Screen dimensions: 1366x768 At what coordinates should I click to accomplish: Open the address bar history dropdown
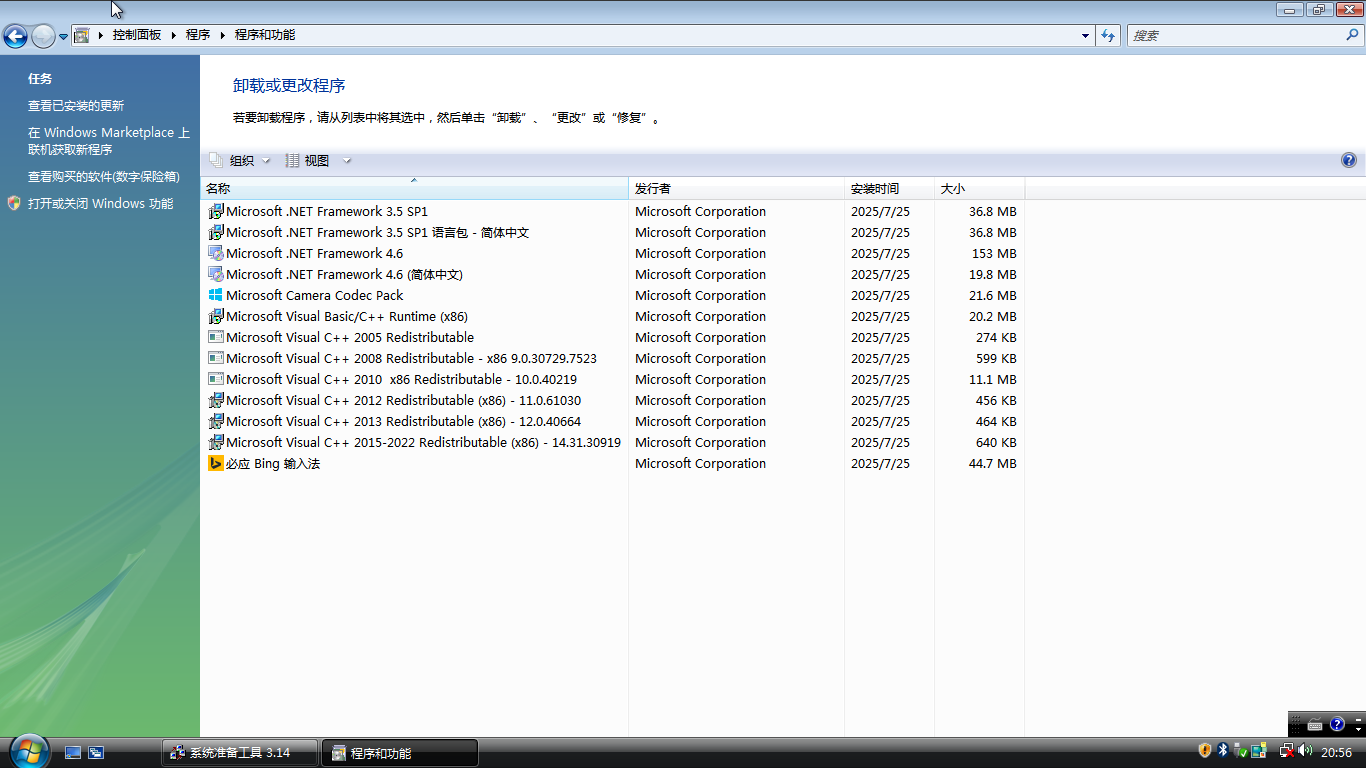pyautogui.click(x=1086, y=36)
